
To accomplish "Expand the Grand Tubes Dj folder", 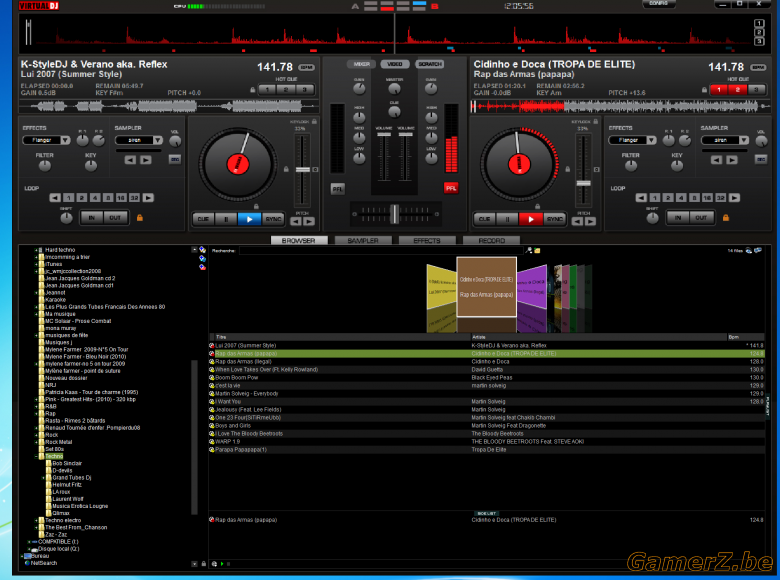I will pyautogui.click(x=43, y=478).
